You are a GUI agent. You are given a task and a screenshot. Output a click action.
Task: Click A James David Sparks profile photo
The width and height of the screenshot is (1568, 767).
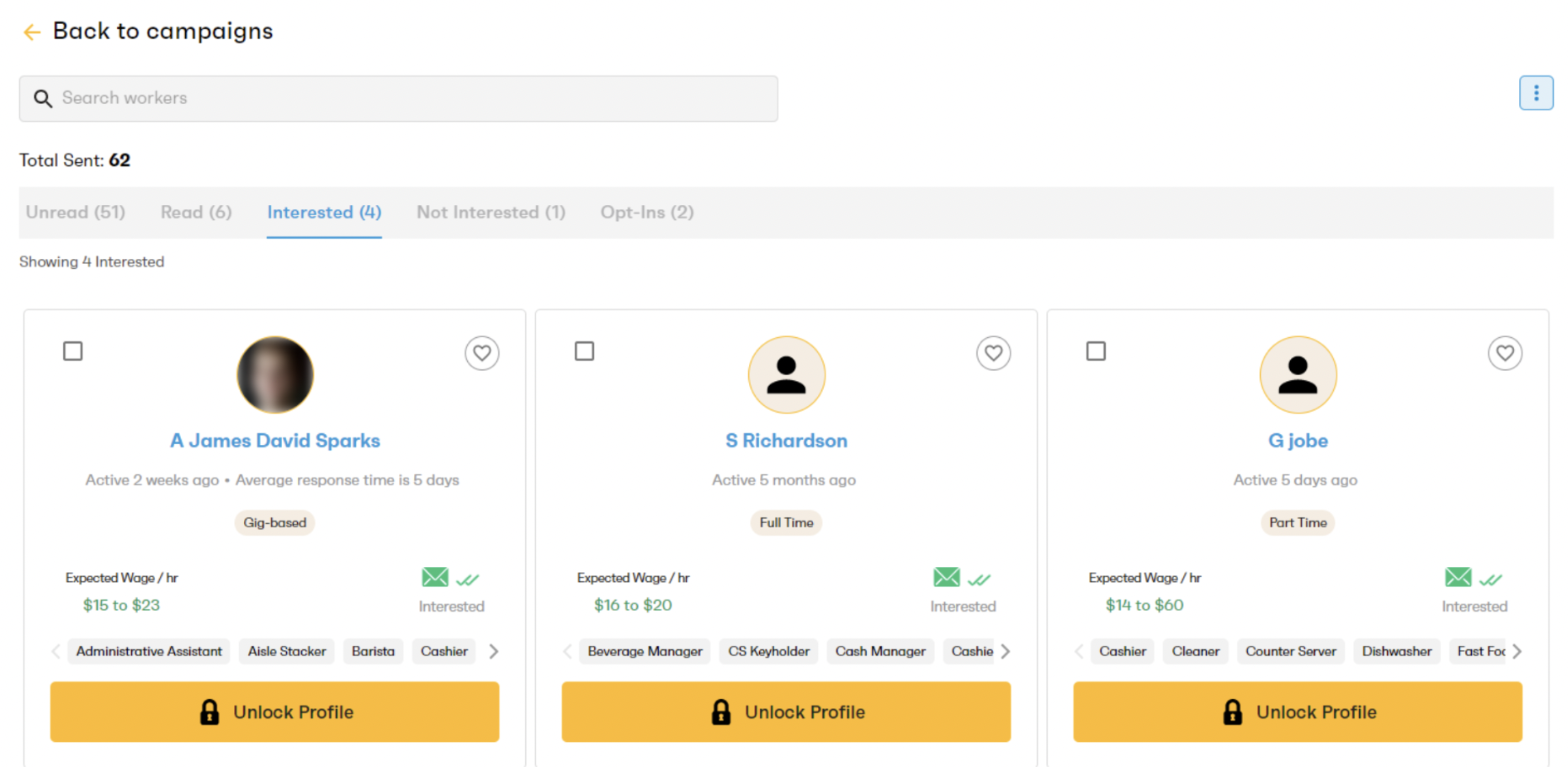coord(275,374)
